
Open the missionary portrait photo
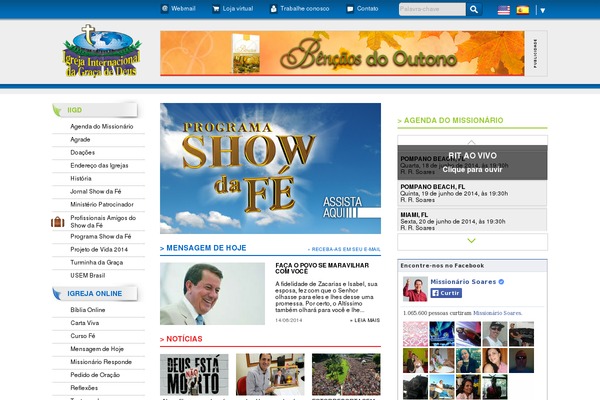pyautogui.click(x=212, y=294)
